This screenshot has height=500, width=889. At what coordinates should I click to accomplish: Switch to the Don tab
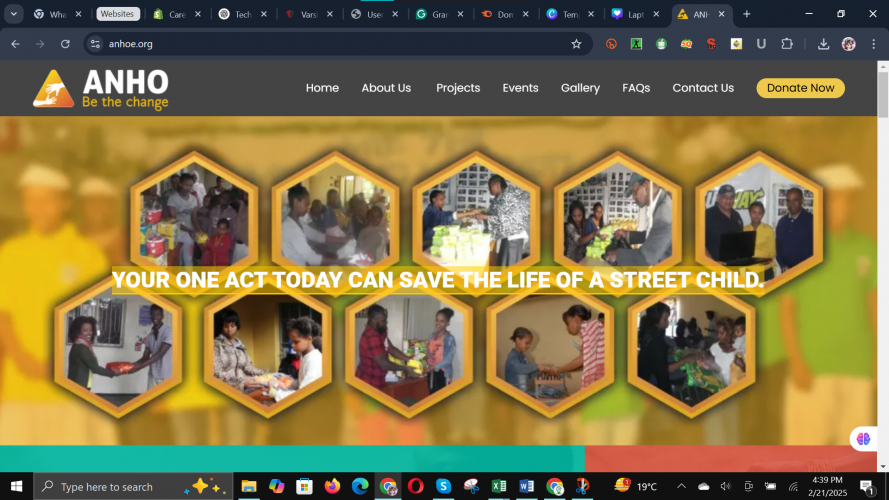(x=505, y=14)
